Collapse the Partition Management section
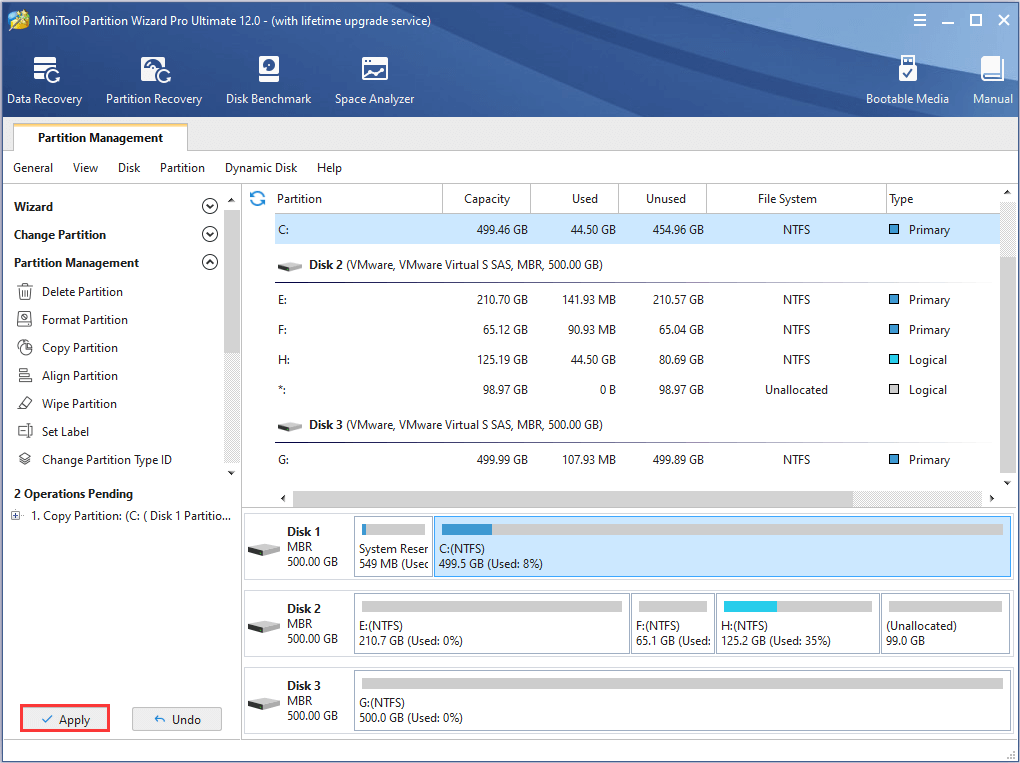Screen dimensions: 1020x763 [x=209, y=262]
